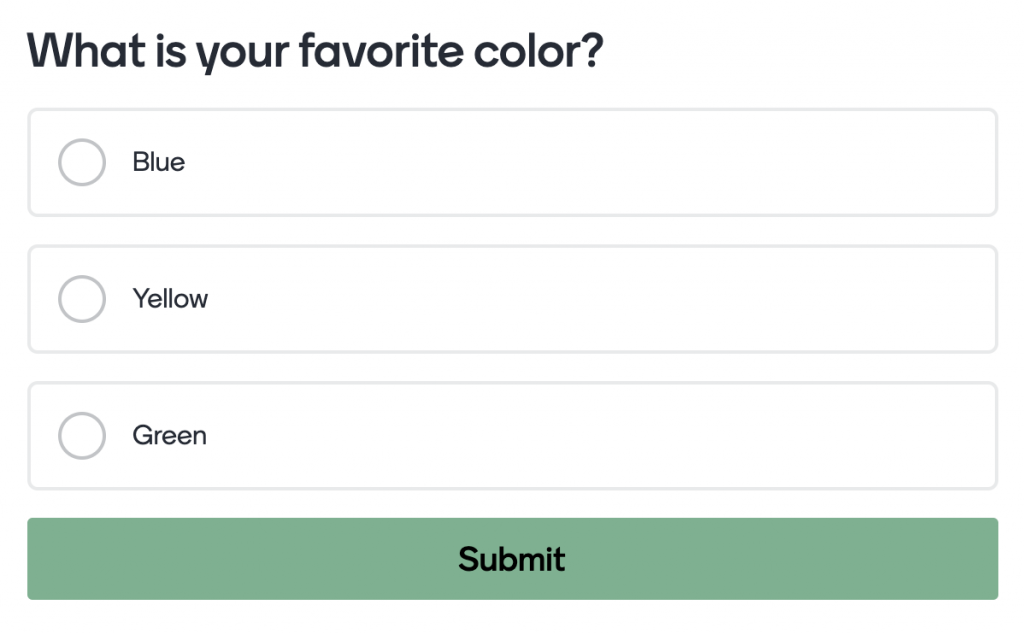Click the word "your" in the heading
The image size is (1024, 634).
pyautogui.click(x=242, y=52)
